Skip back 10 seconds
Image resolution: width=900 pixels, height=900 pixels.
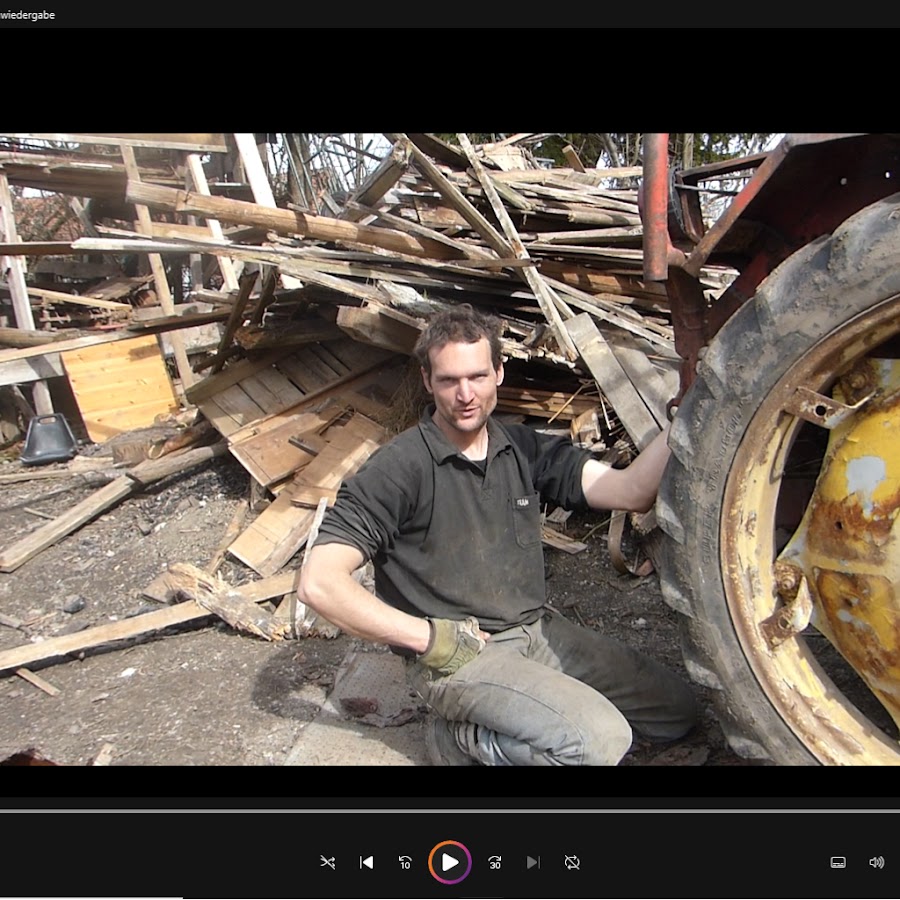click(x=405, y=862)
